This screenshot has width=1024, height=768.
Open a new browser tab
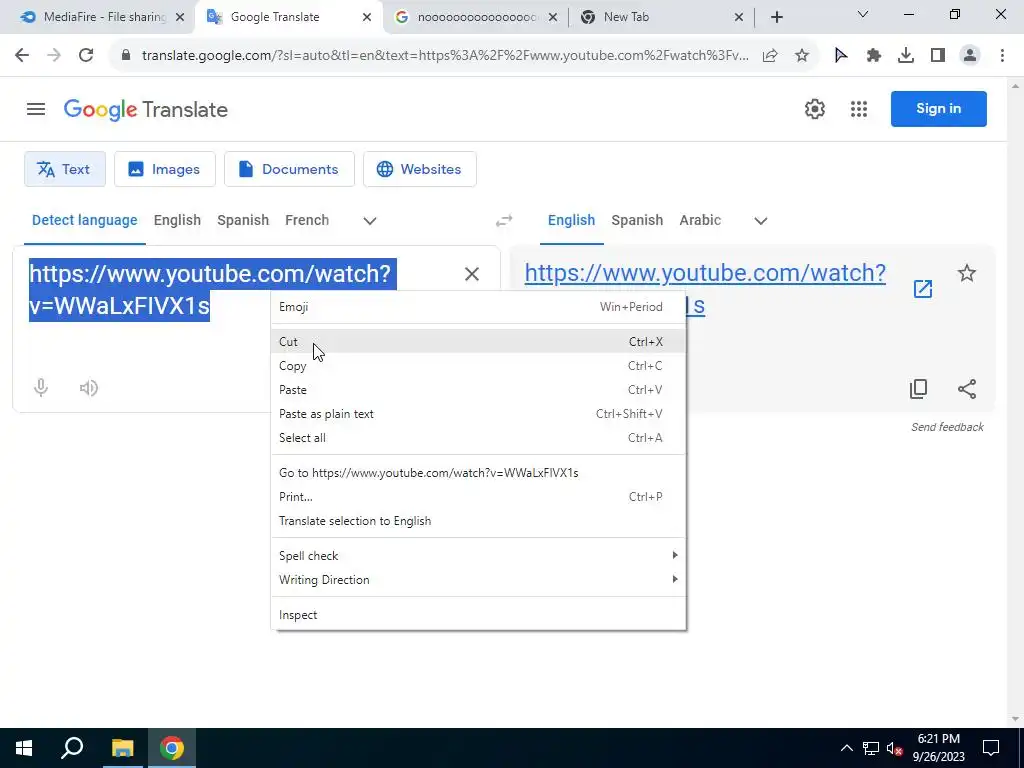(x=776, y=18)
